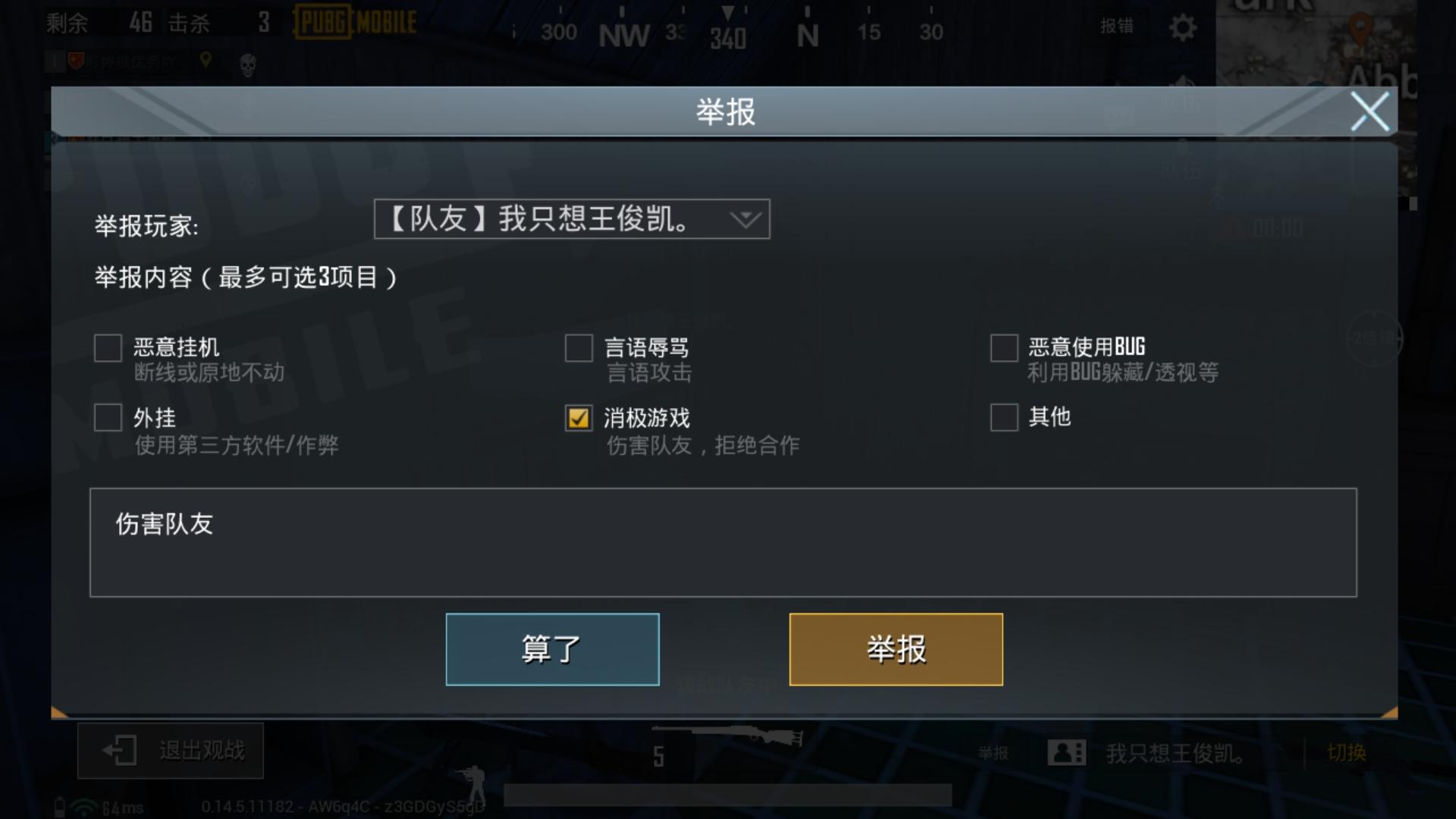Image resolution: width=1456 pixels, height=819 pixels.
Task: Click the player card icon beside name
Action: click(x=1066, y=753)
